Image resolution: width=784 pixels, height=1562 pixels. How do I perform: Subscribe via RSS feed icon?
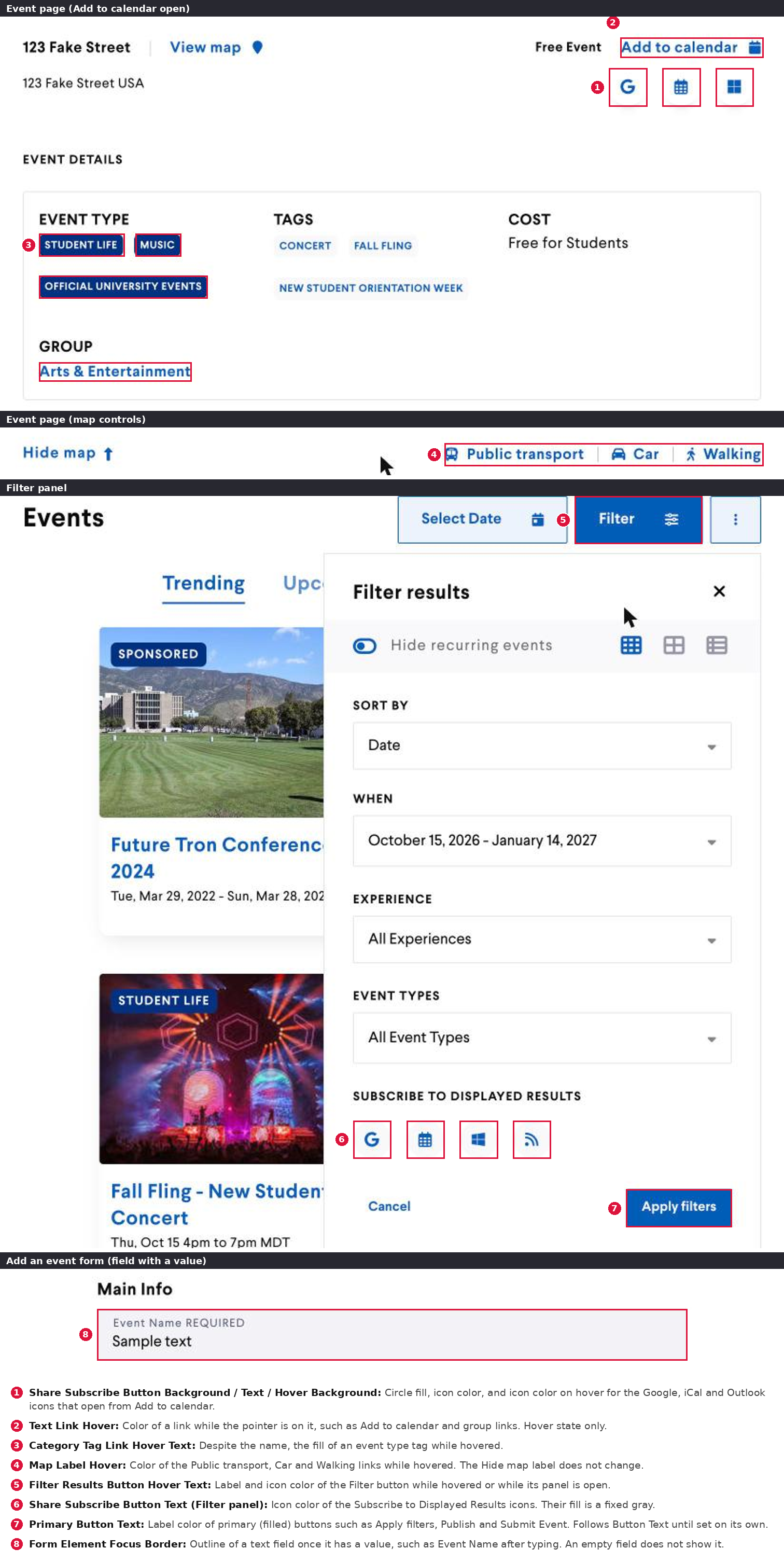pos(532,1139)
